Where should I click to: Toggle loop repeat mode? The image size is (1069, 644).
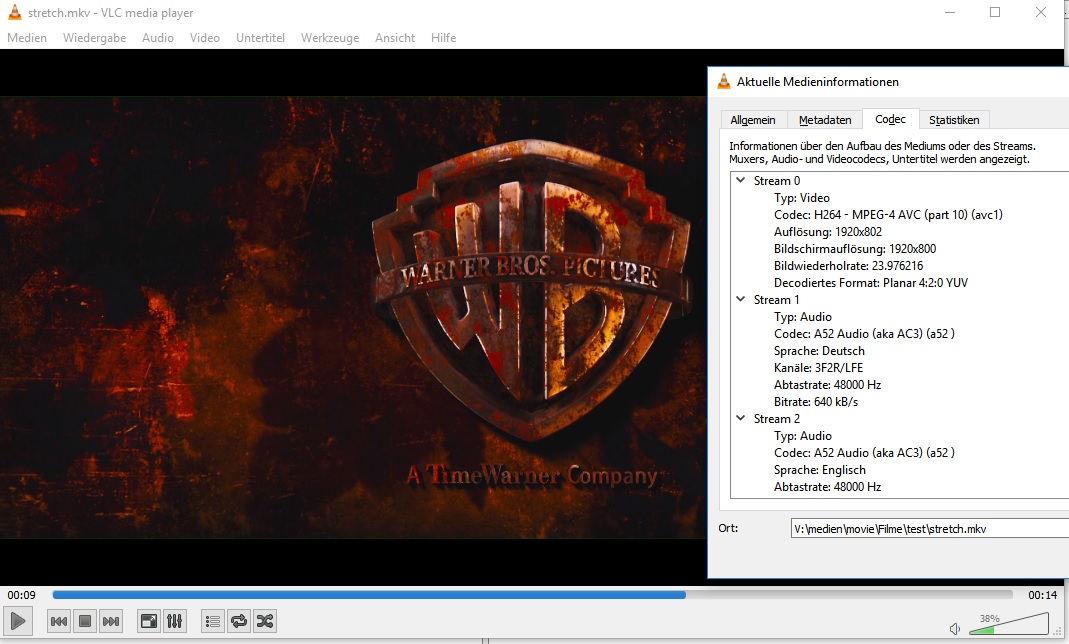(x=238, y=621)
